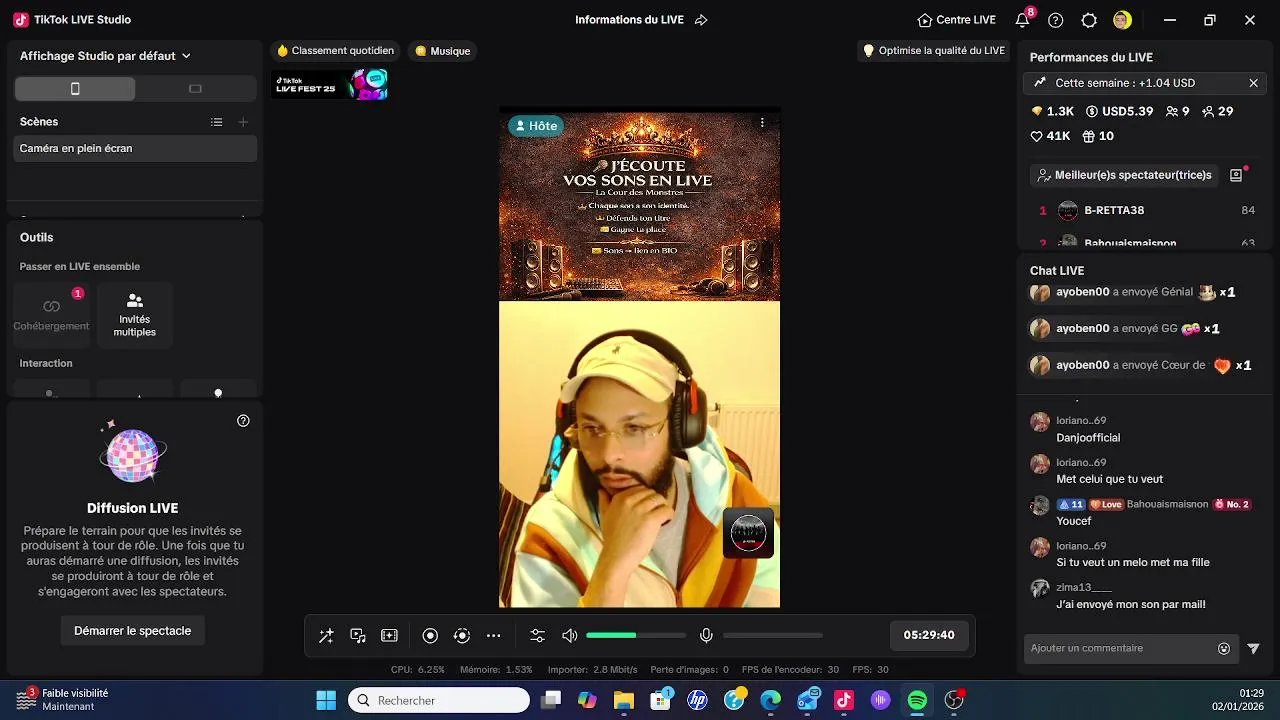Open Diffusion LIVE help icon
The width and height of the screenshot is (1280, 720).
(243, 421)
